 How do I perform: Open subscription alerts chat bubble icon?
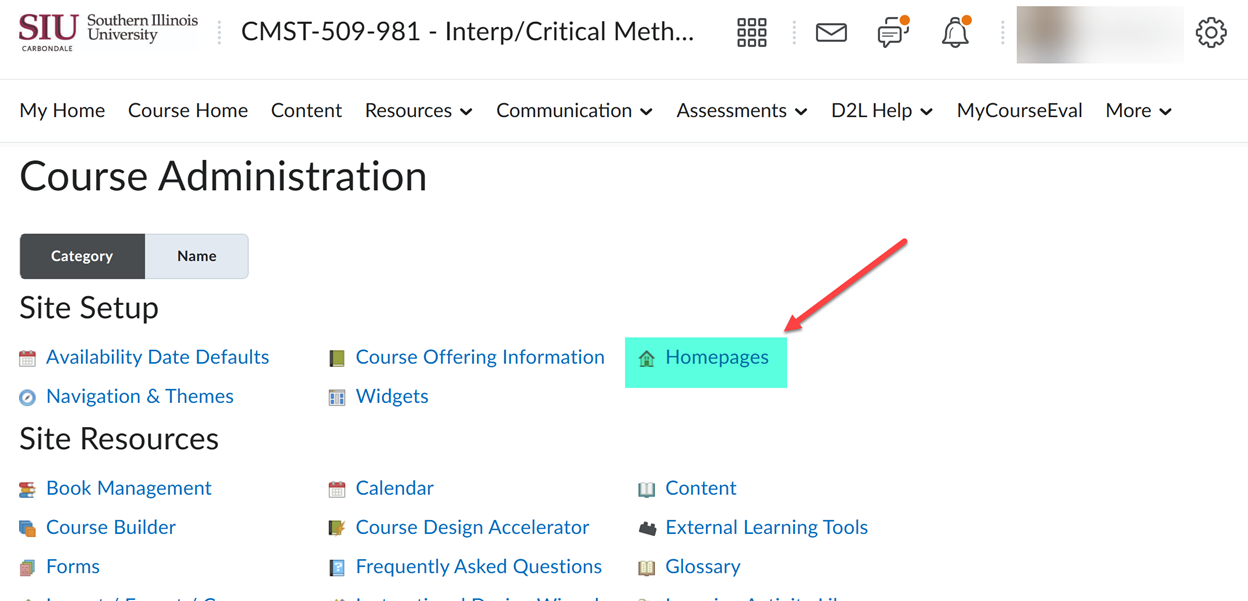click(891, 33)
